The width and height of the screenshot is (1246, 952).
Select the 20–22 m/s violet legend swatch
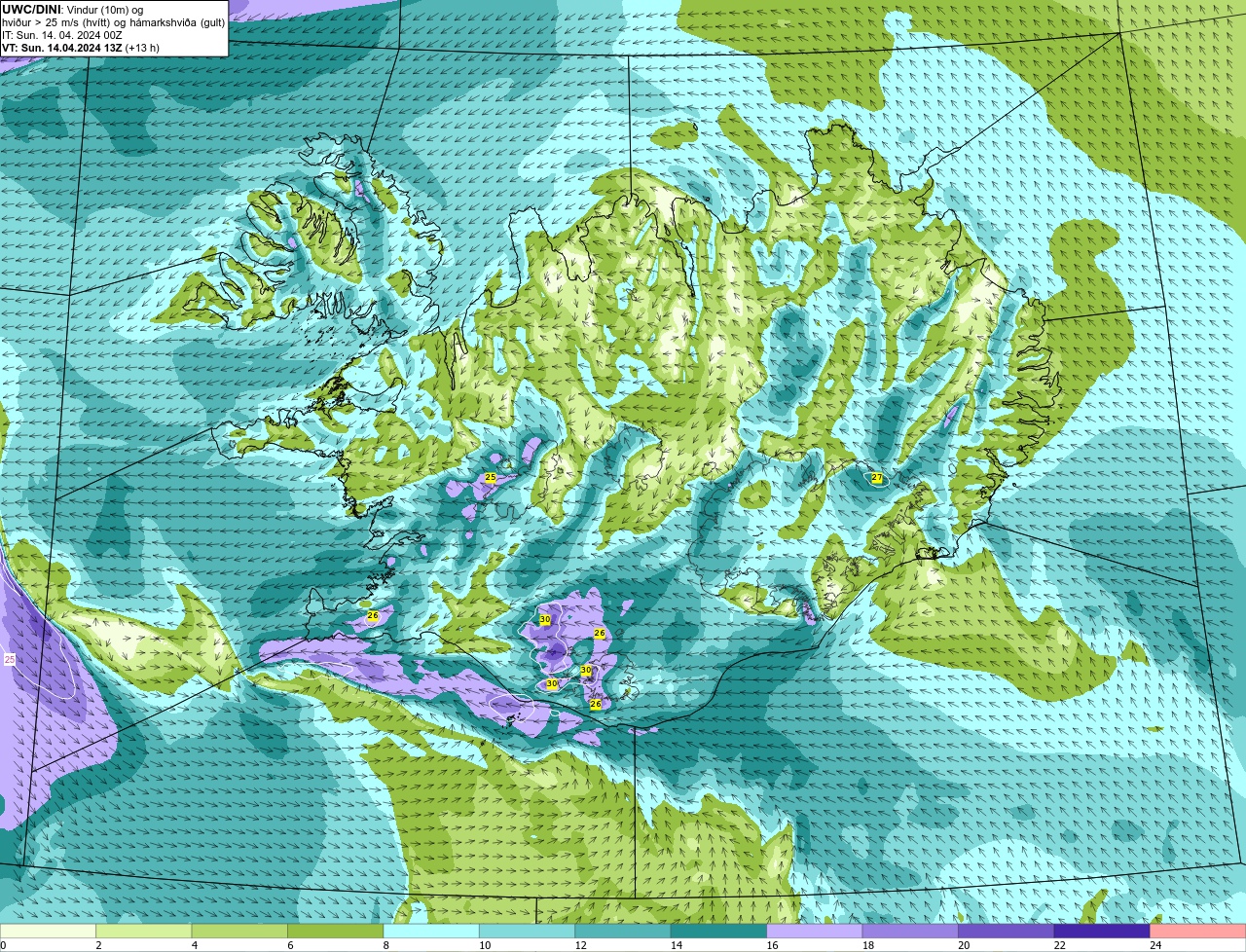pos(1007,931)
